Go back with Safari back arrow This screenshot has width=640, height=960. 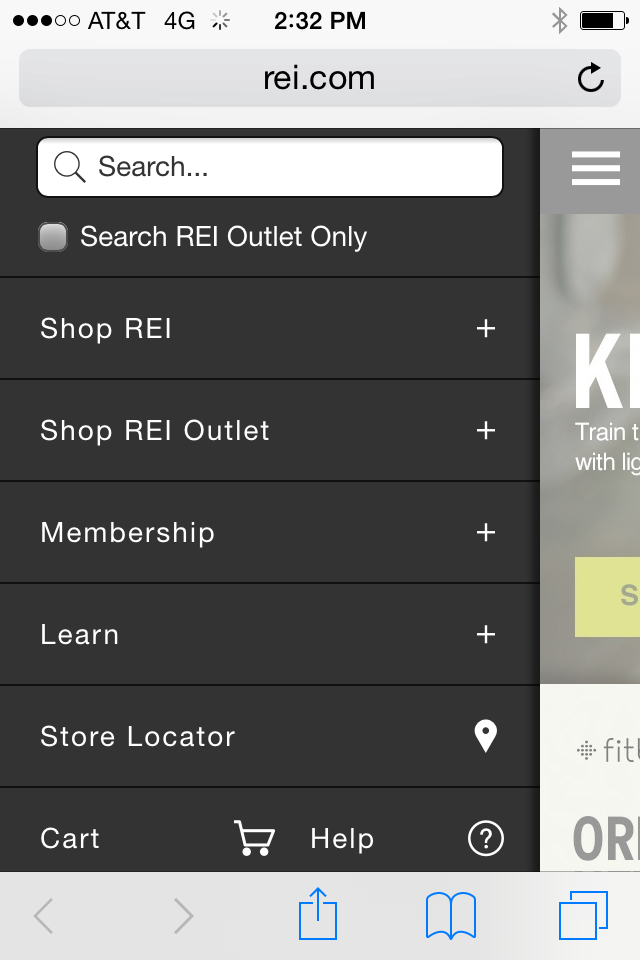(43, 915)
